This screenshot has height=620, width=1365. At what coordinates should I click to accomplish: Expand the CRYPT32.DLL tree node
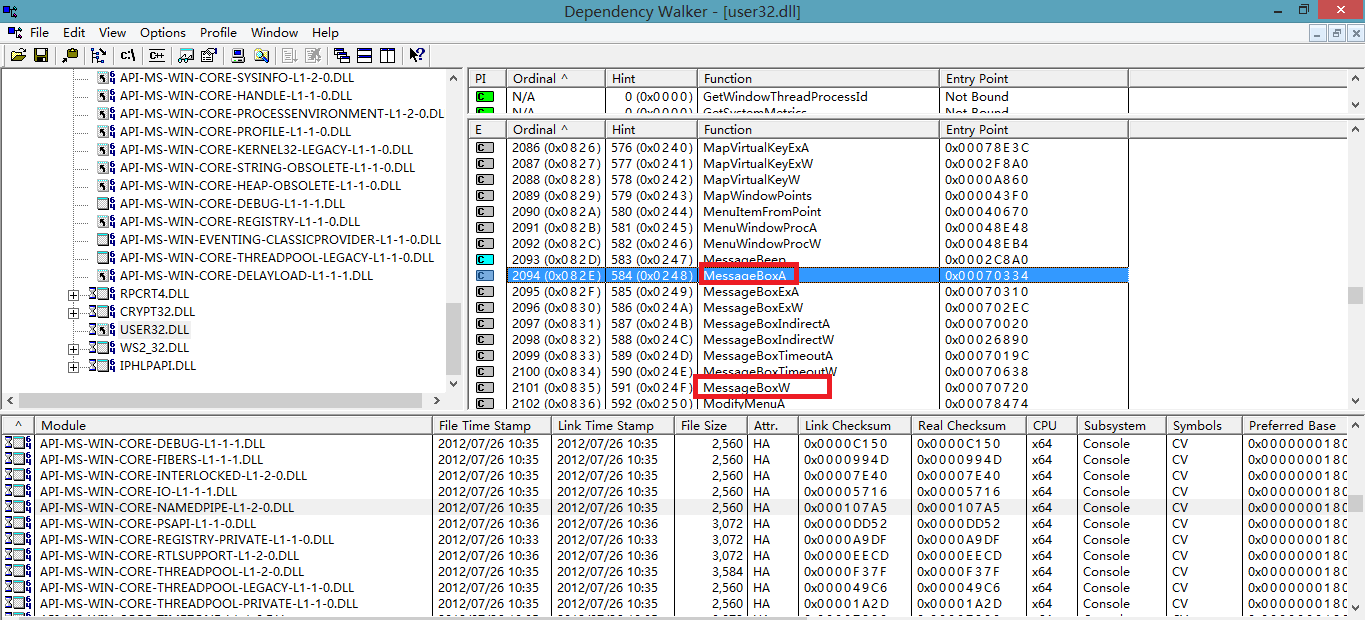73,312
